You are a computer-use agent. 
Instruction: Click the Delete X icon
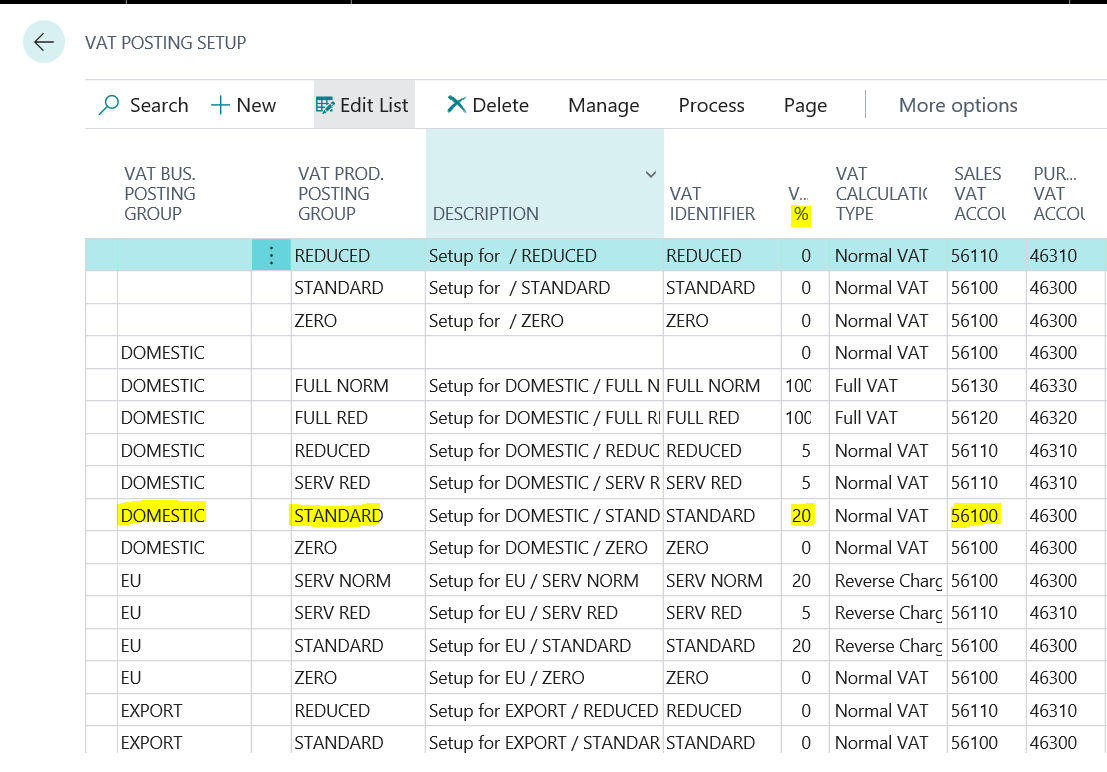(456, 105)
